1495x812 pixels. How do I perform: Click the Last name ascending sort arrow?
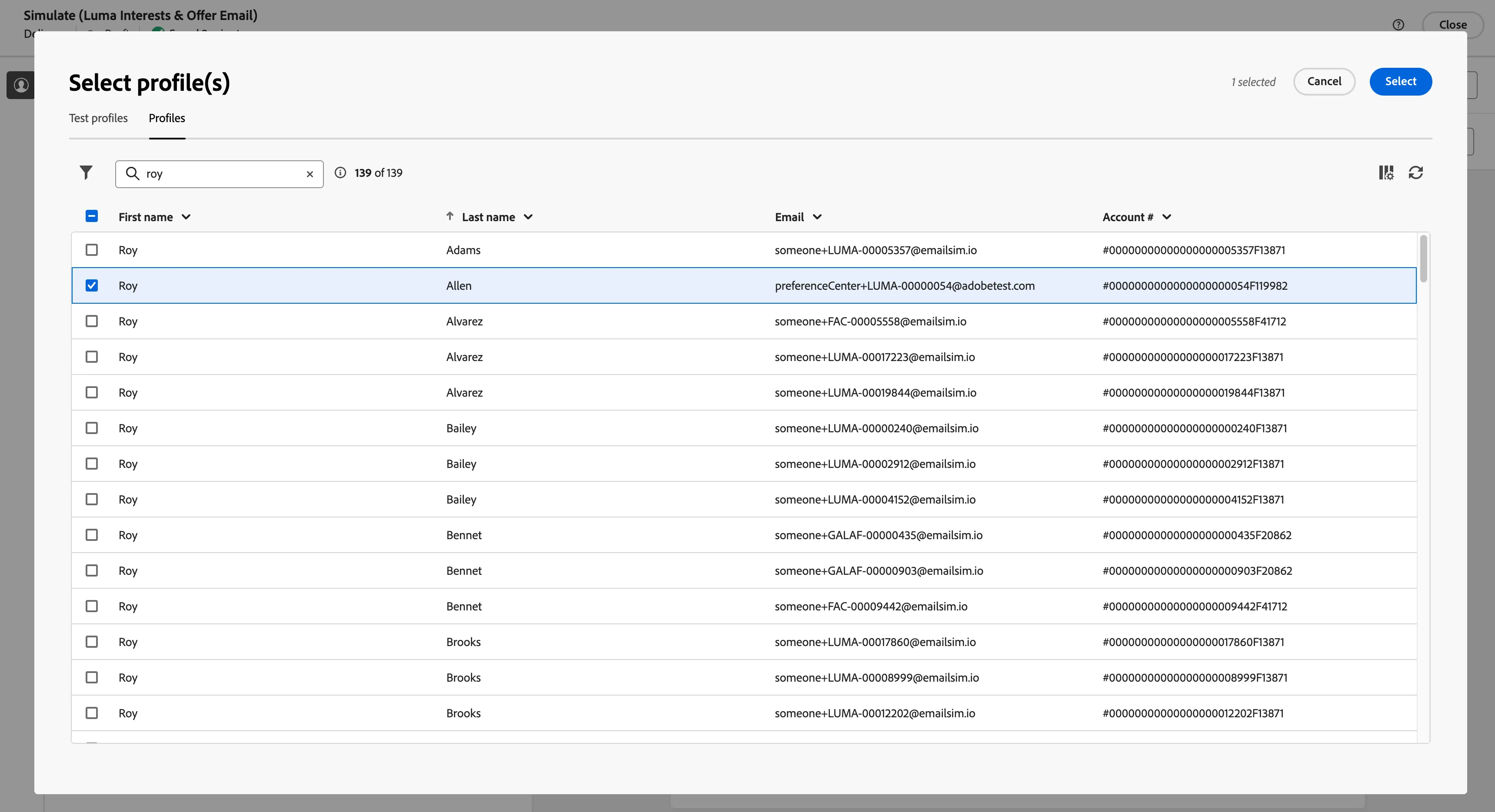pyautogui.click(x=450, y=216)
